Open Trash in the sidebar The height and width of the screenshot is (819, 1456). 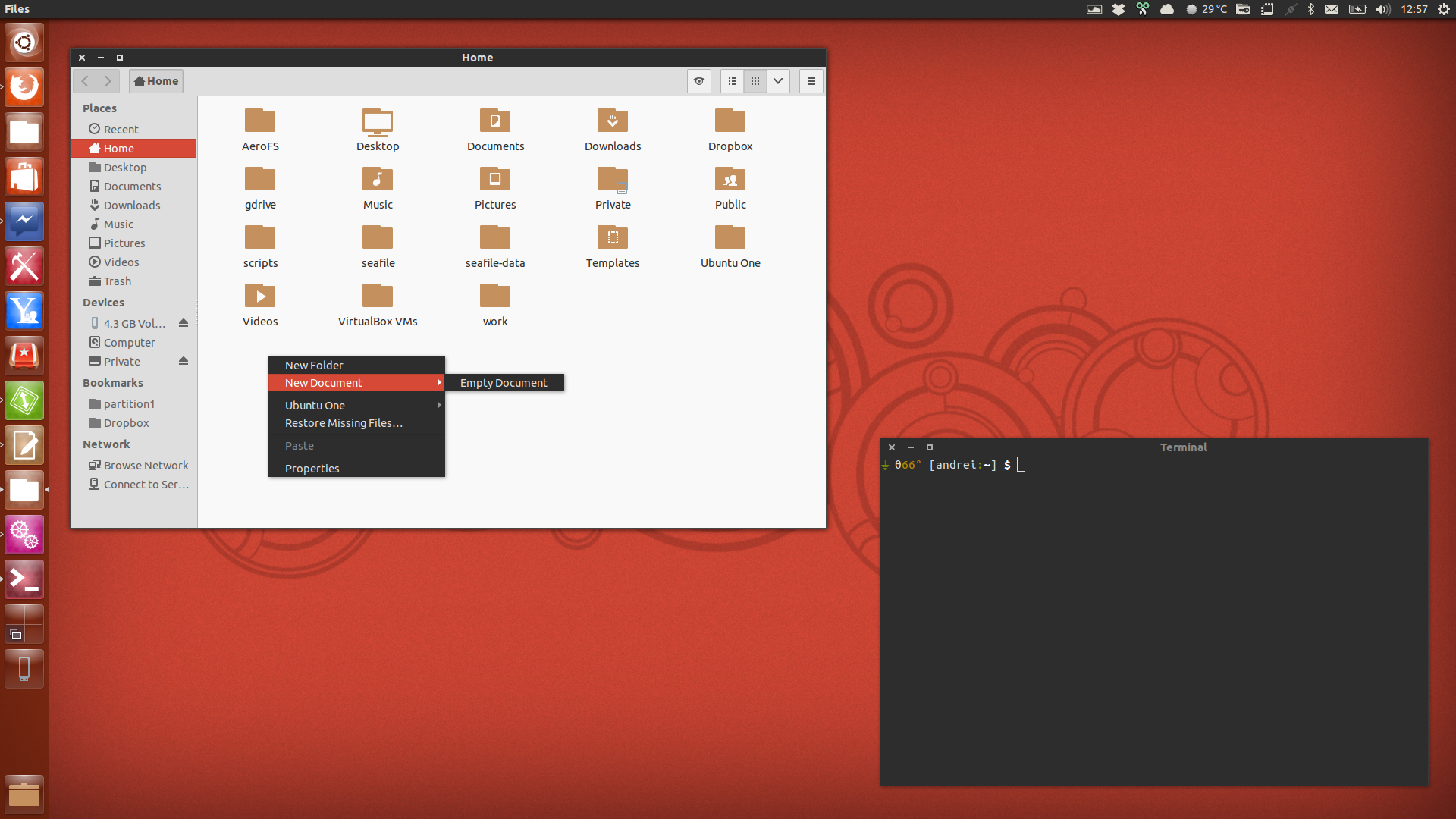point(133,281)
